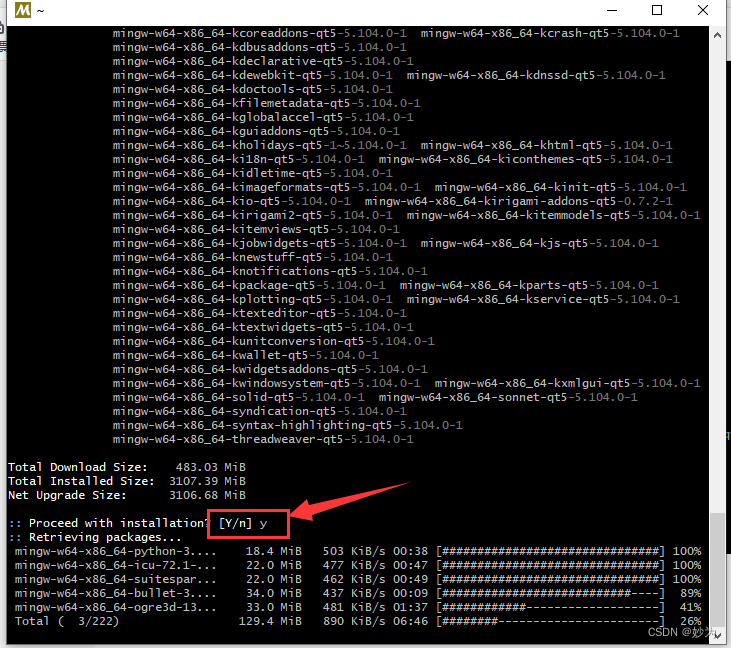Click 'mingw-w64-x86_64-kwidgetsaddons-qt5' package name

pos(235,369)
